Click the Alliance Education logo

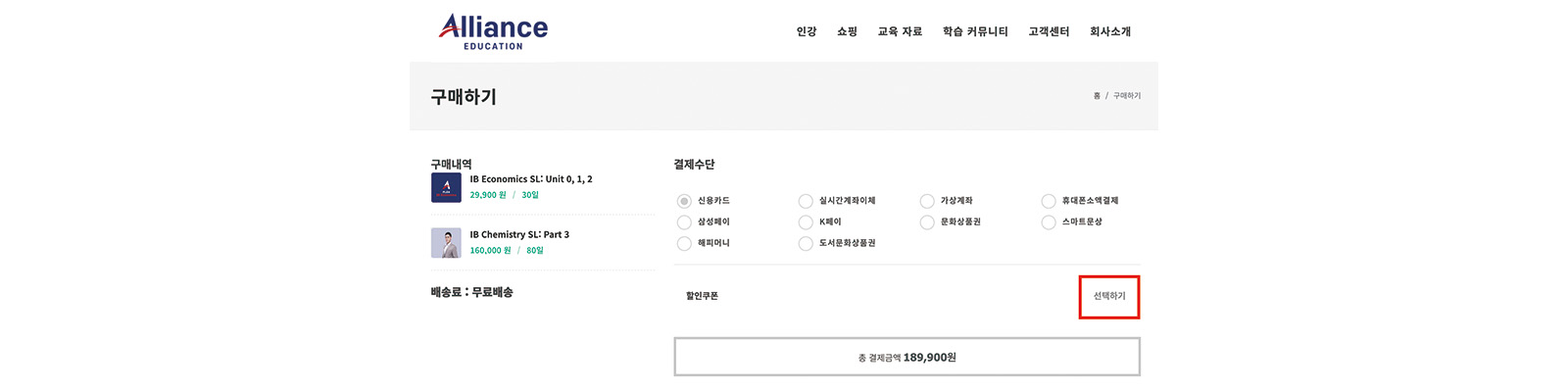[493, 31]
